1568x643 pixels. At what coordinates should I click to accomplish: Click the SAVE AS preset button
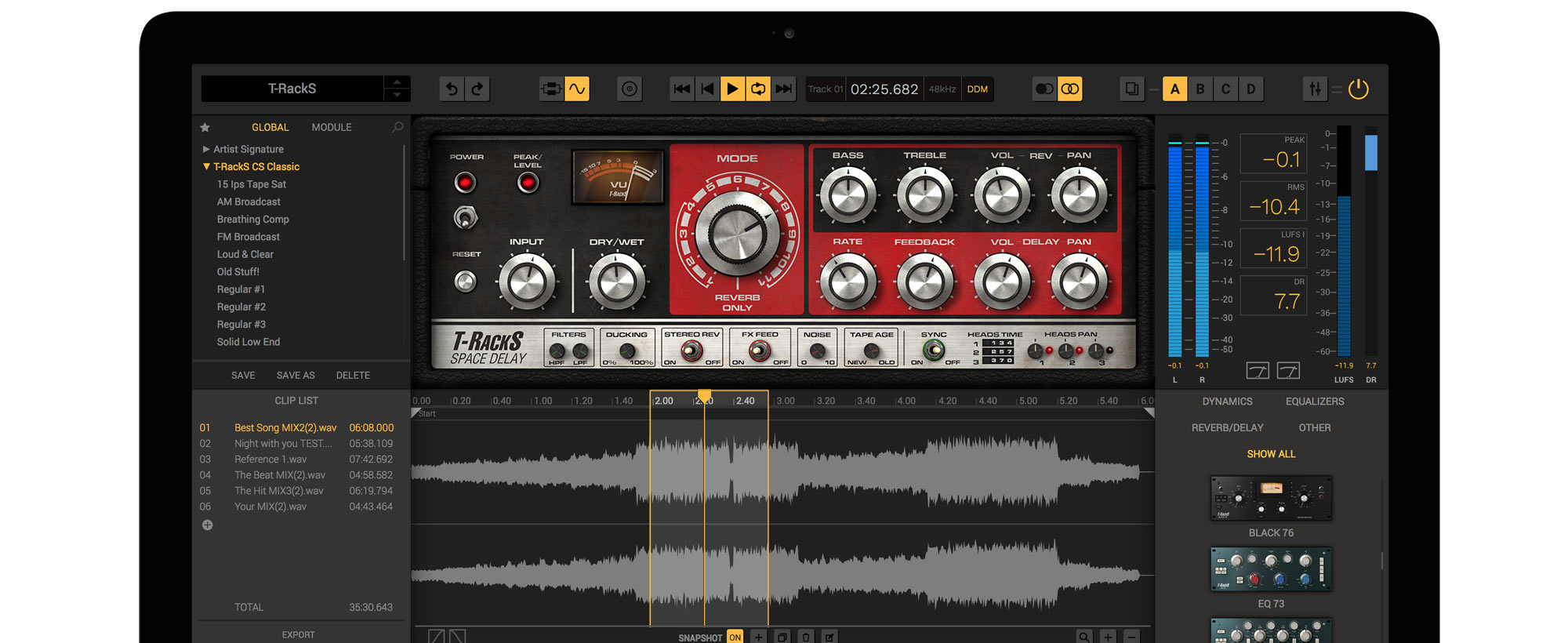[x=296, y=376]
